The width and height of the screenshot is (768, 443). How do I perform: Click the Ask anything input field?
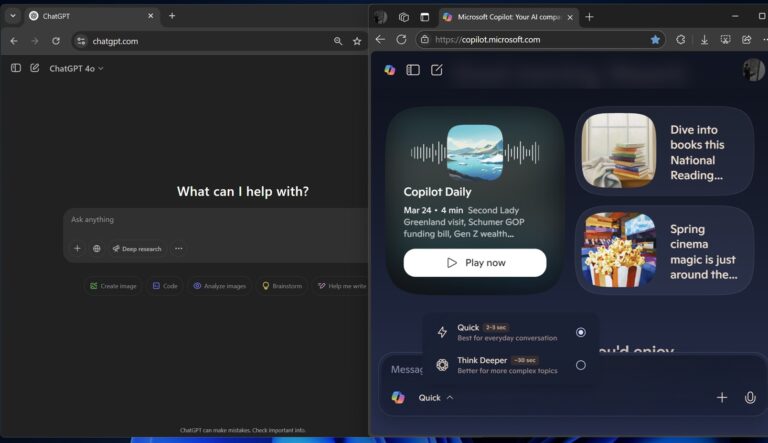pos(200,220)
